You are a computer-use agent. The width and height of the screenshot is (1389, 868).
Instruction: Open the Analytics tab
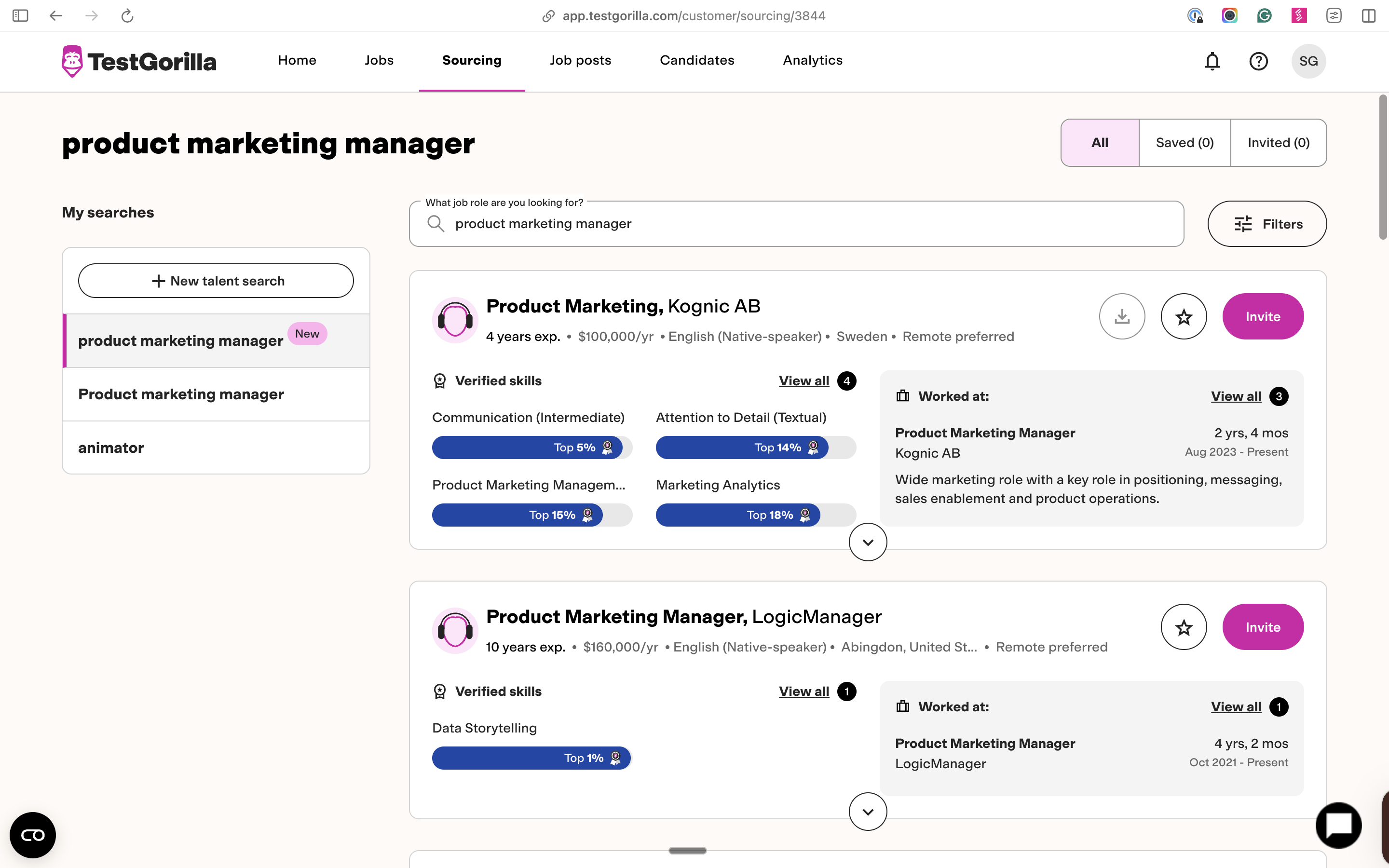[x=813, y=60]
